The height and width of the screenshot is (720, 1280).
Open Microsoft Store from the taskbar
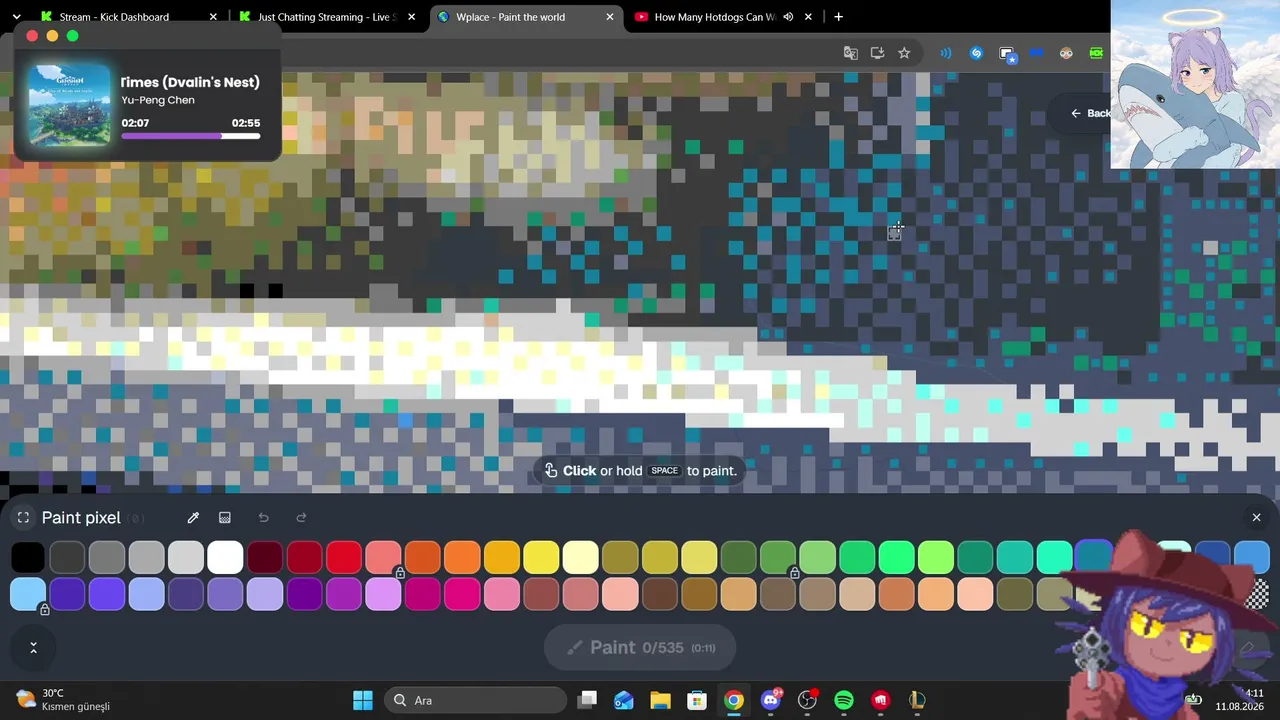[x=697, y=700]
